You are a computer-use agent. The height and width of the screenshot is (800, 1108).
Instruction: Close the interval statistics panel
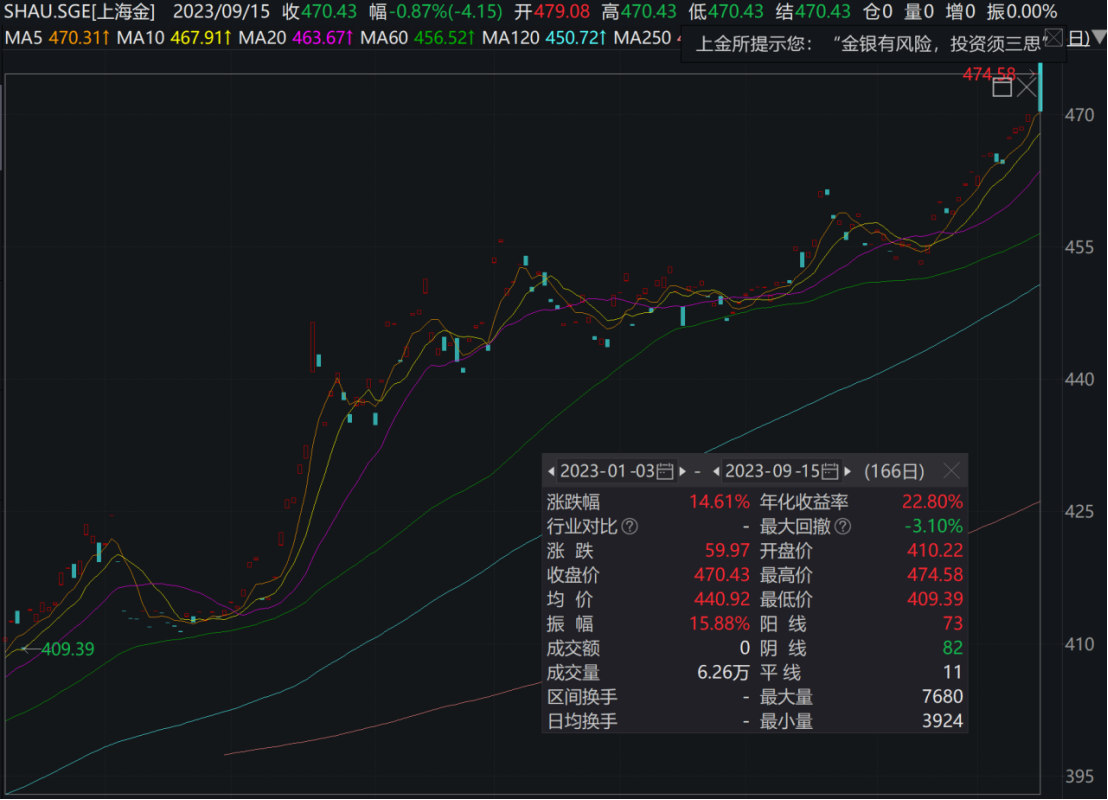(x=952, y=471)
